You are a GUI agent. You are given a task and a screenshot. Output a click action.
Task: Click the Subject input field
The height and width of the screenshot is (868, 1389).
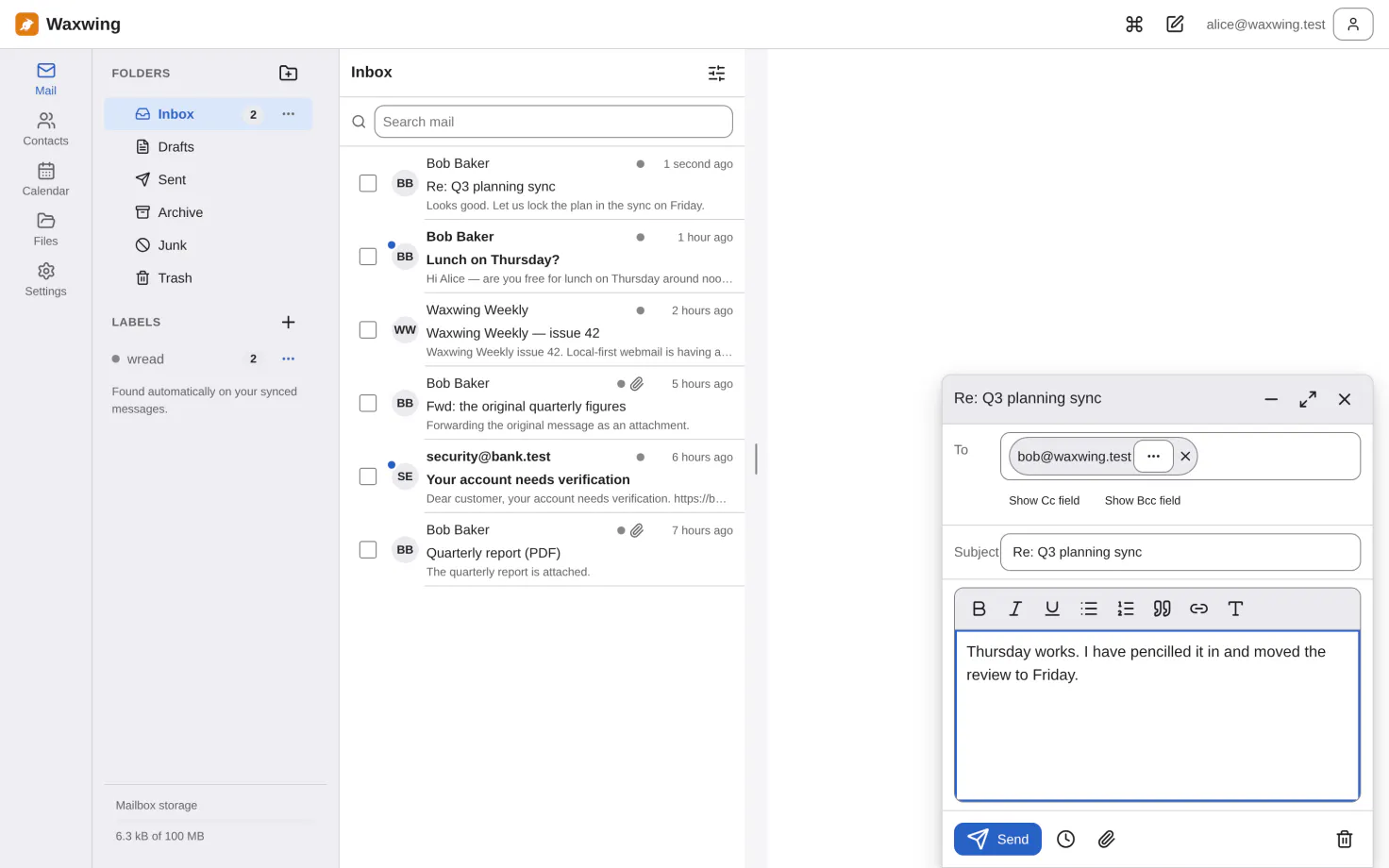point(1180,552)
